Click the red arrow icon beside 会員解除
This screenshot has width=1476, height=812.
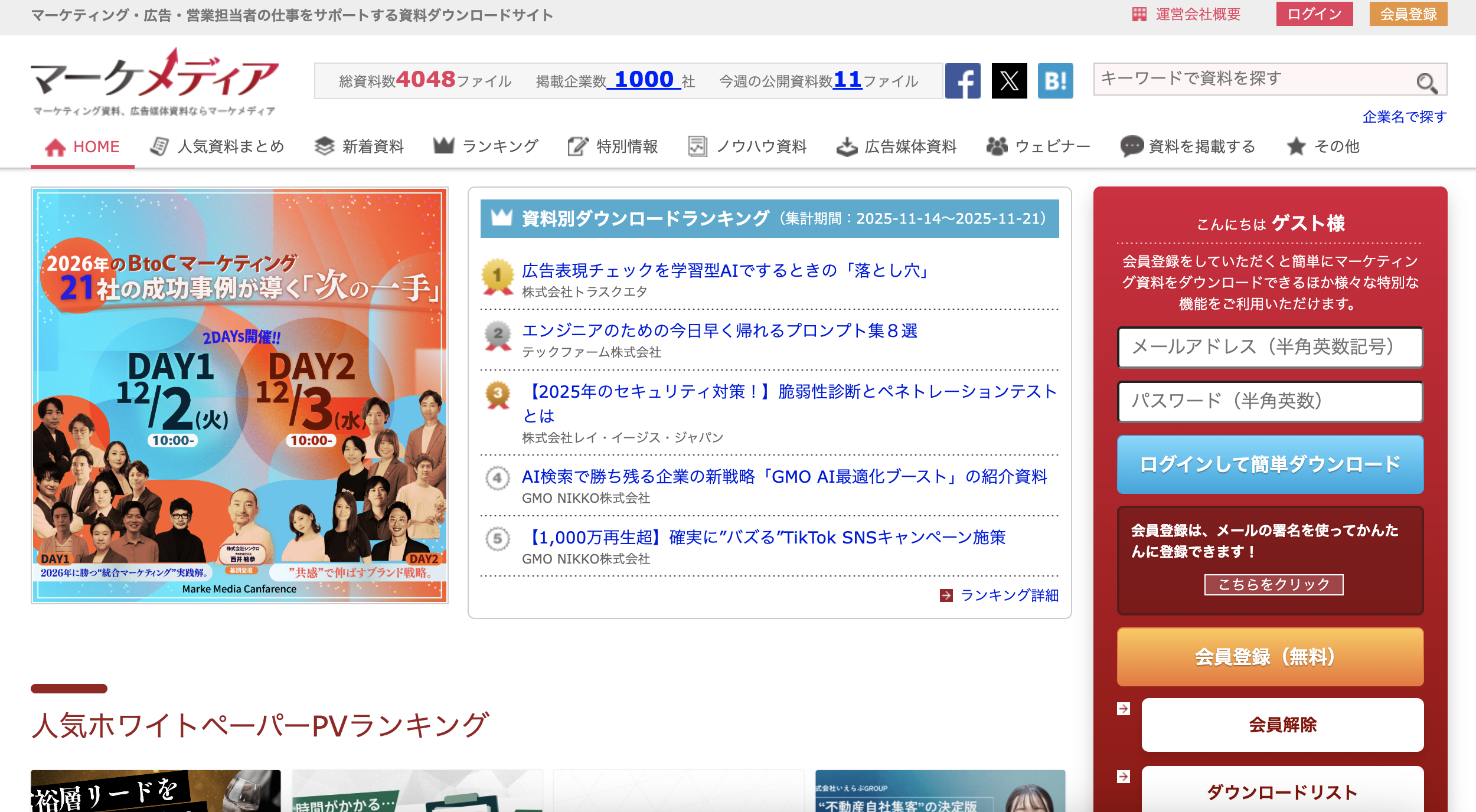coord(1124,709)
